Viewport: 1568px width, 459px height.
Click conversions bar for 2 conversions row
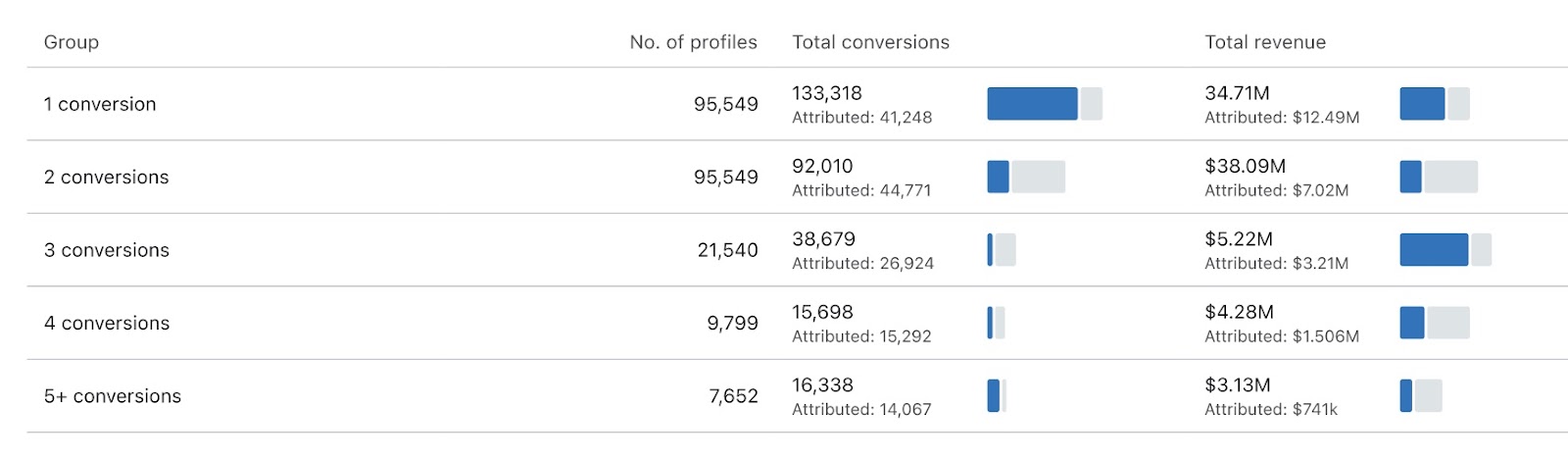1025,178
